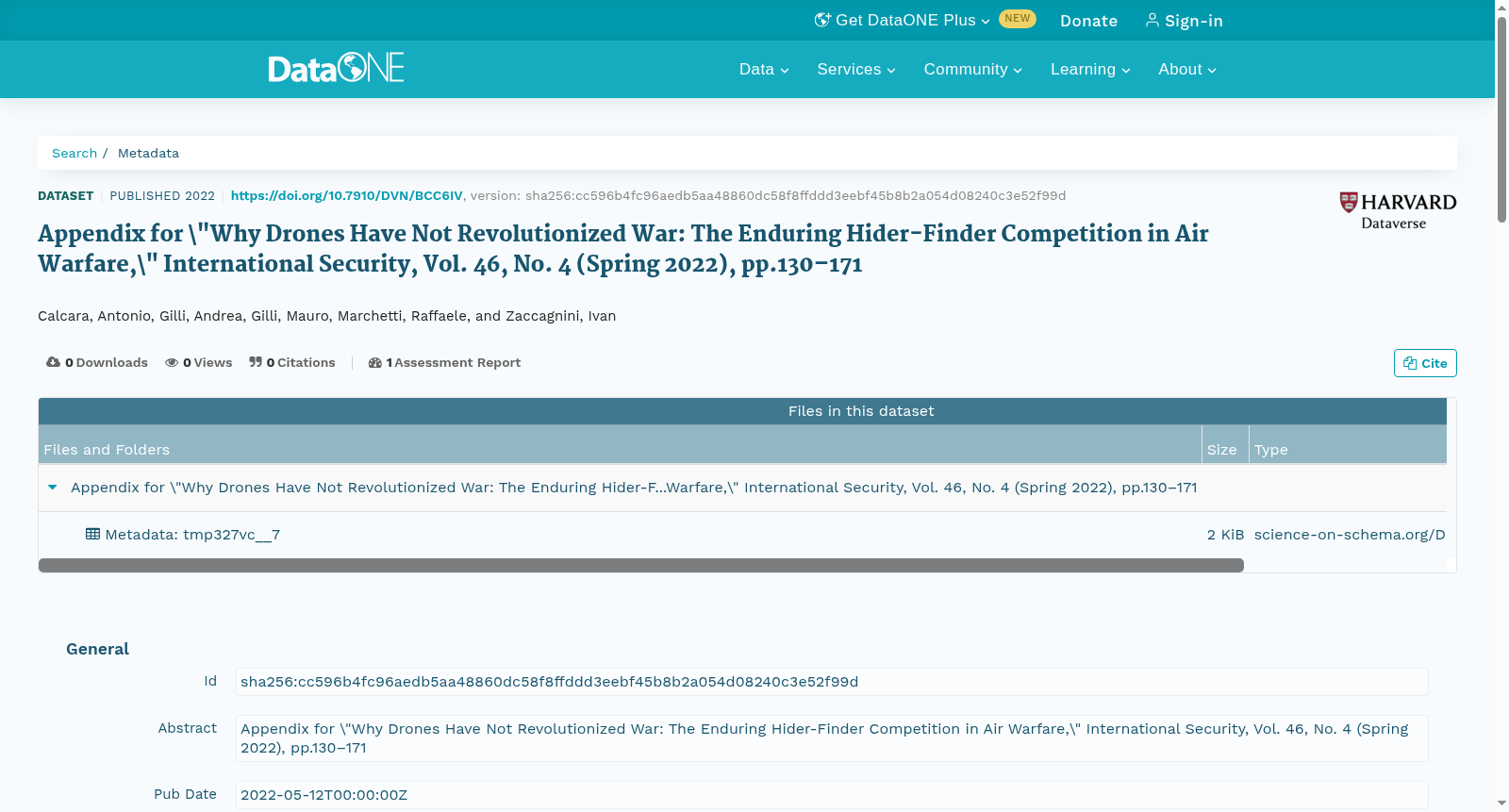Click the NEW badge
Image resolution: width=1509 pixels, height=812 pixels.
point(1018,19)
